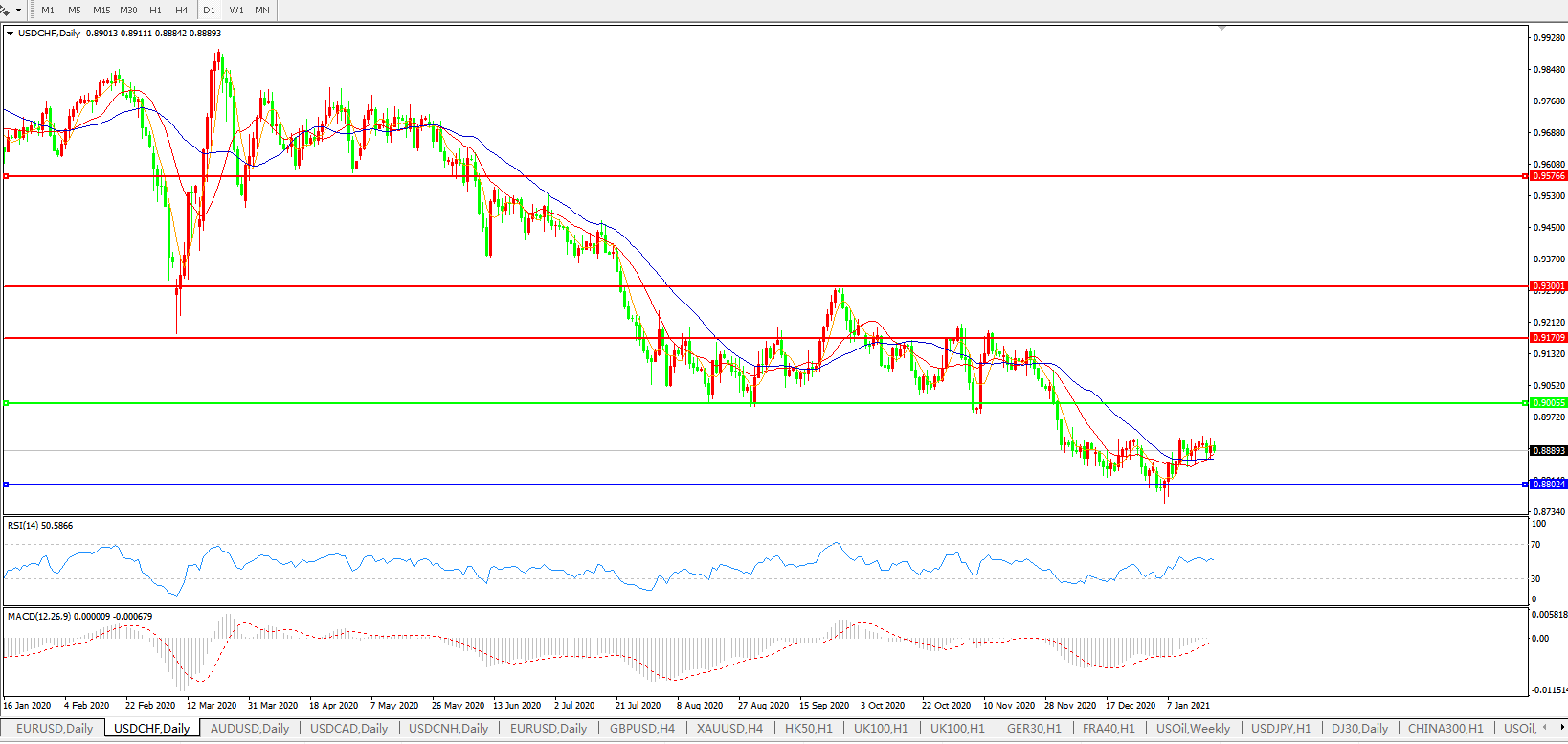Click the blue 0.88024 support line label
This screenshot has width=1568, height=744.
1548,485
